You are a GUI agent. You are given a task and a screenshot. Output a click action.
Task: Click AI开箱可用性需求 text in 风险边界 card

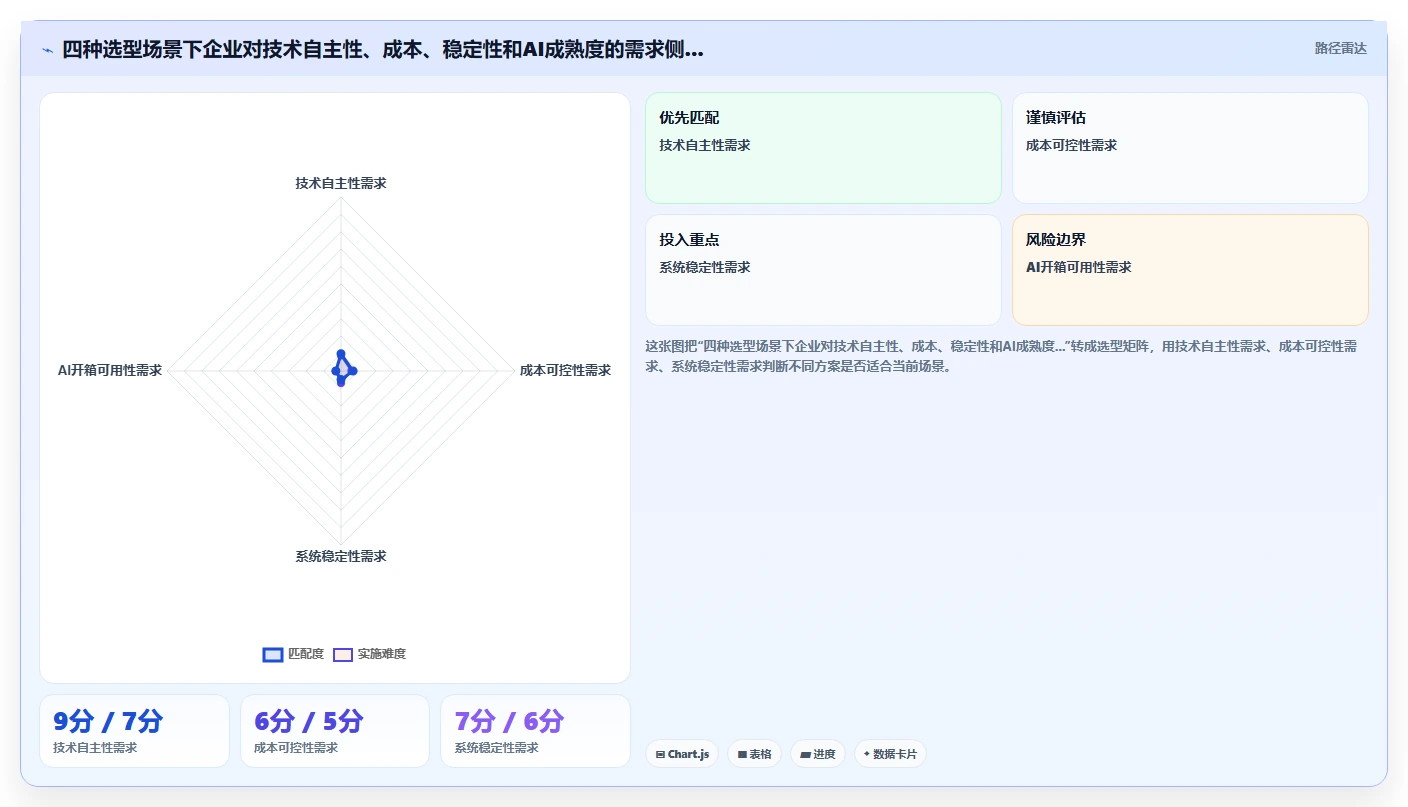click(x=1079, y=267)
